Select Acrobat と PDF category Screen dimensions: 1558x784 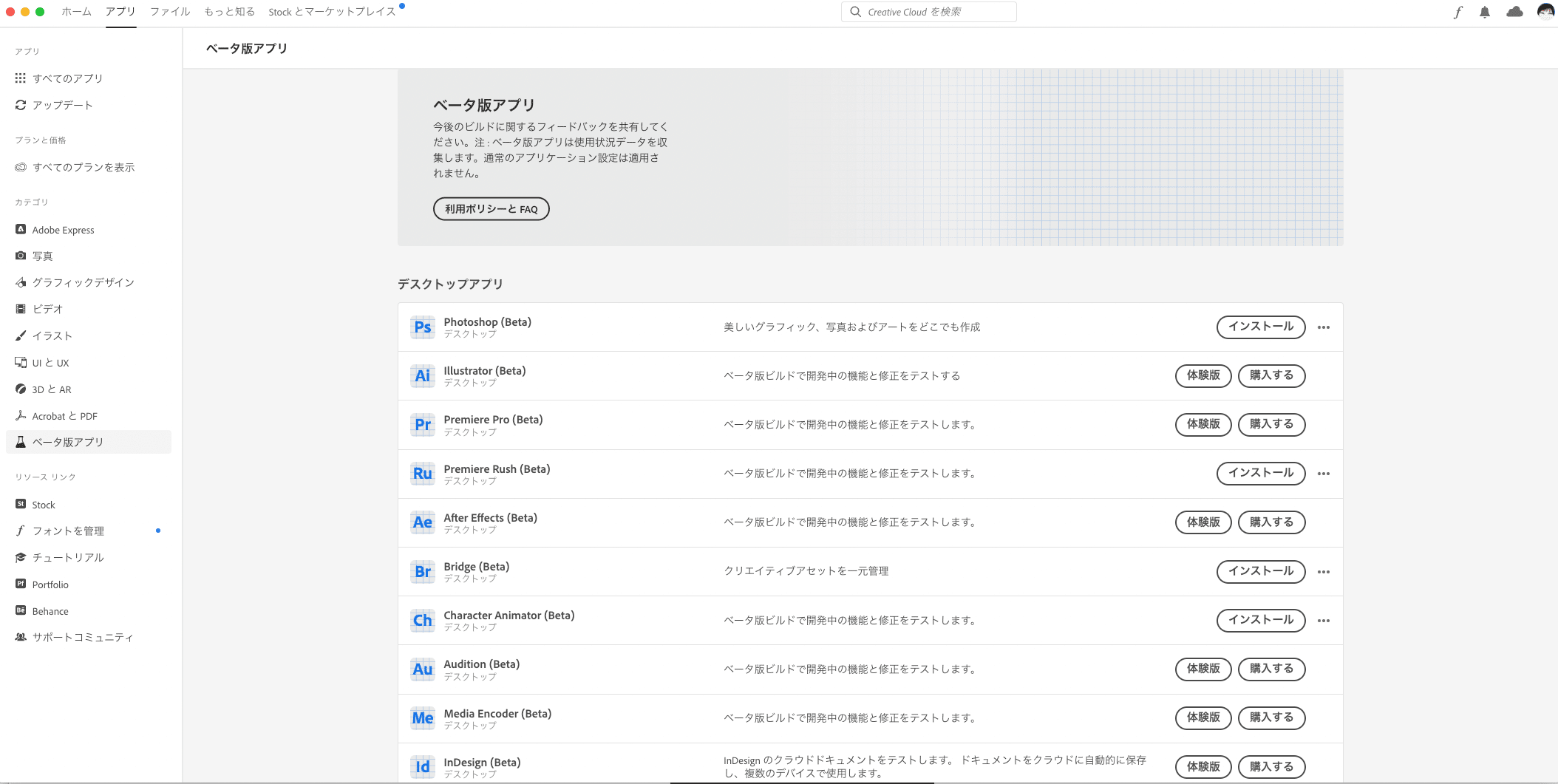click(x=89, y=416)
